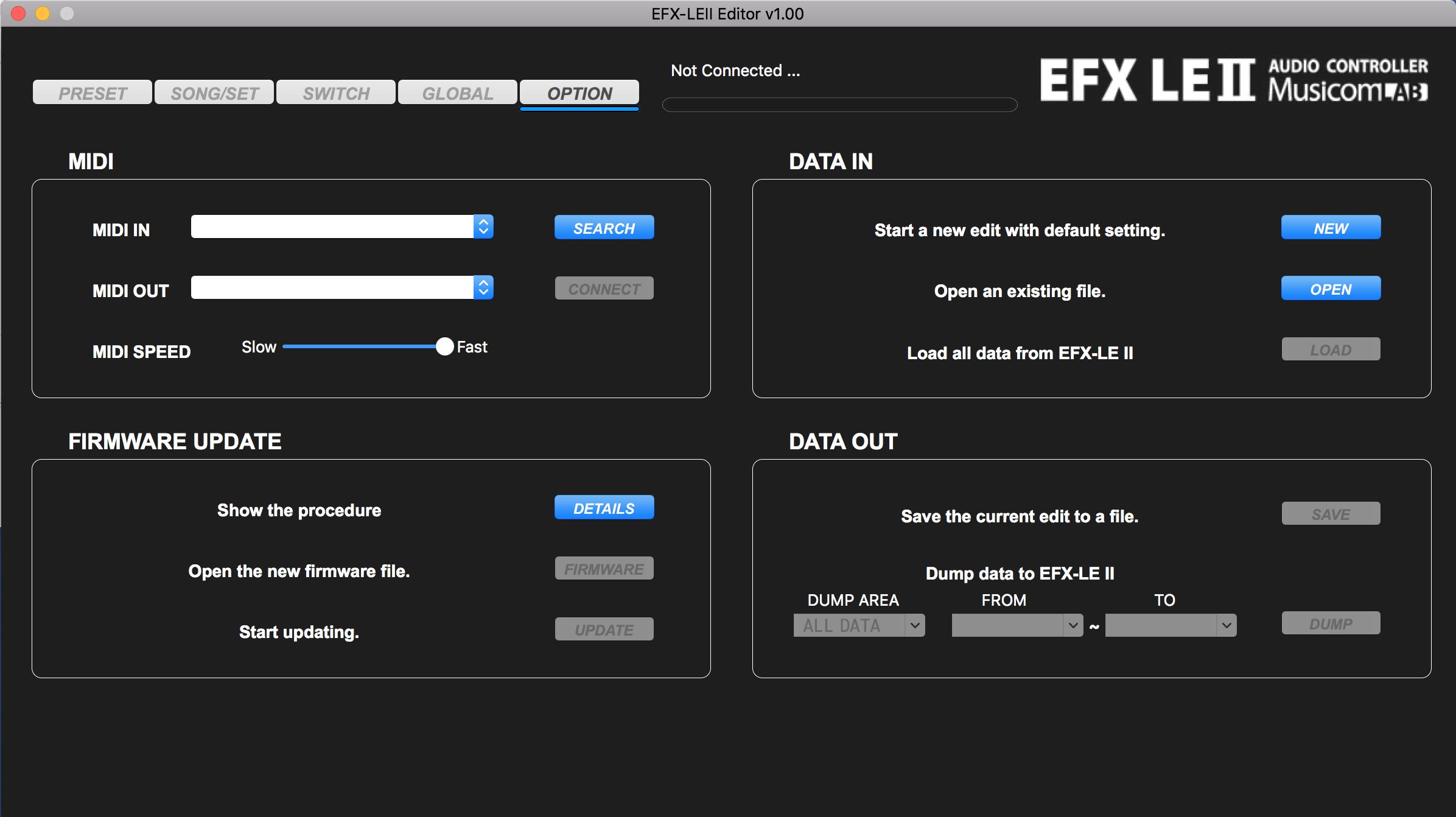Click FIRMWARE to open a firmware file
The height and width of the screenshot is (817, 1456).
pos(603,568)
